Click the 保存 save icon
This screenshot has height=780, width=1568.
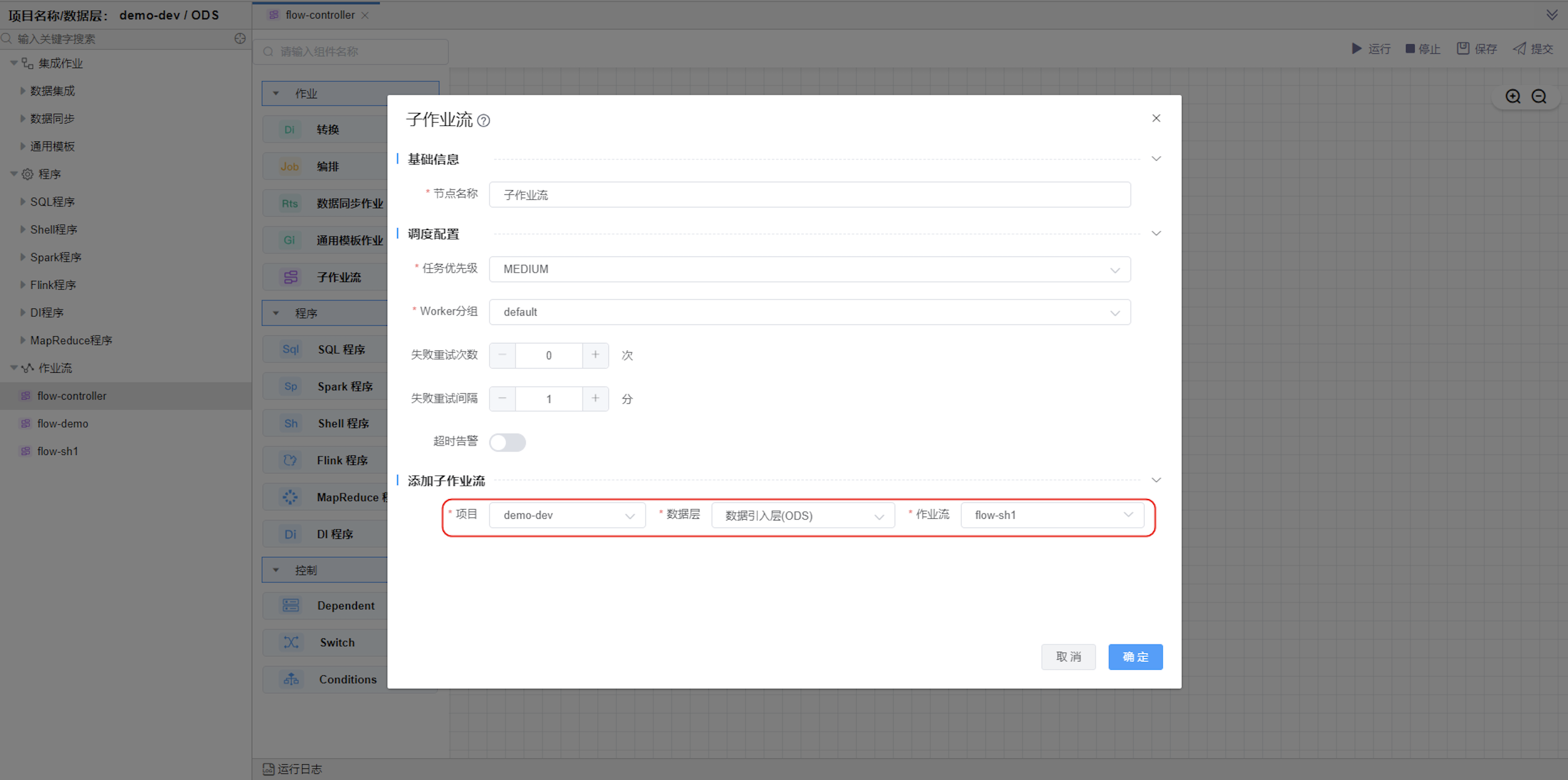(x=1463, y=49)
